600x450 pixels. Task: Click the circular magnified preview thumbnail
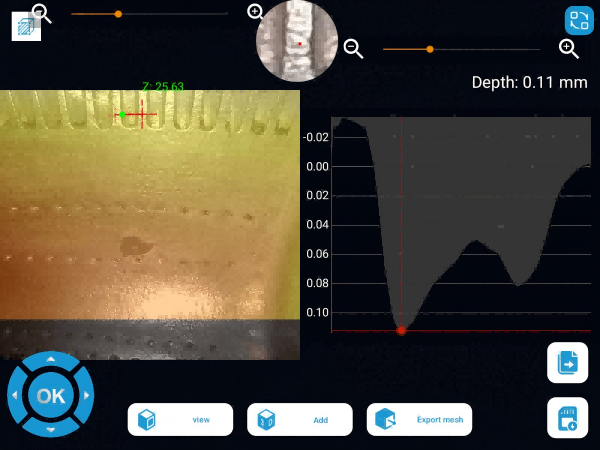point(297,41)
